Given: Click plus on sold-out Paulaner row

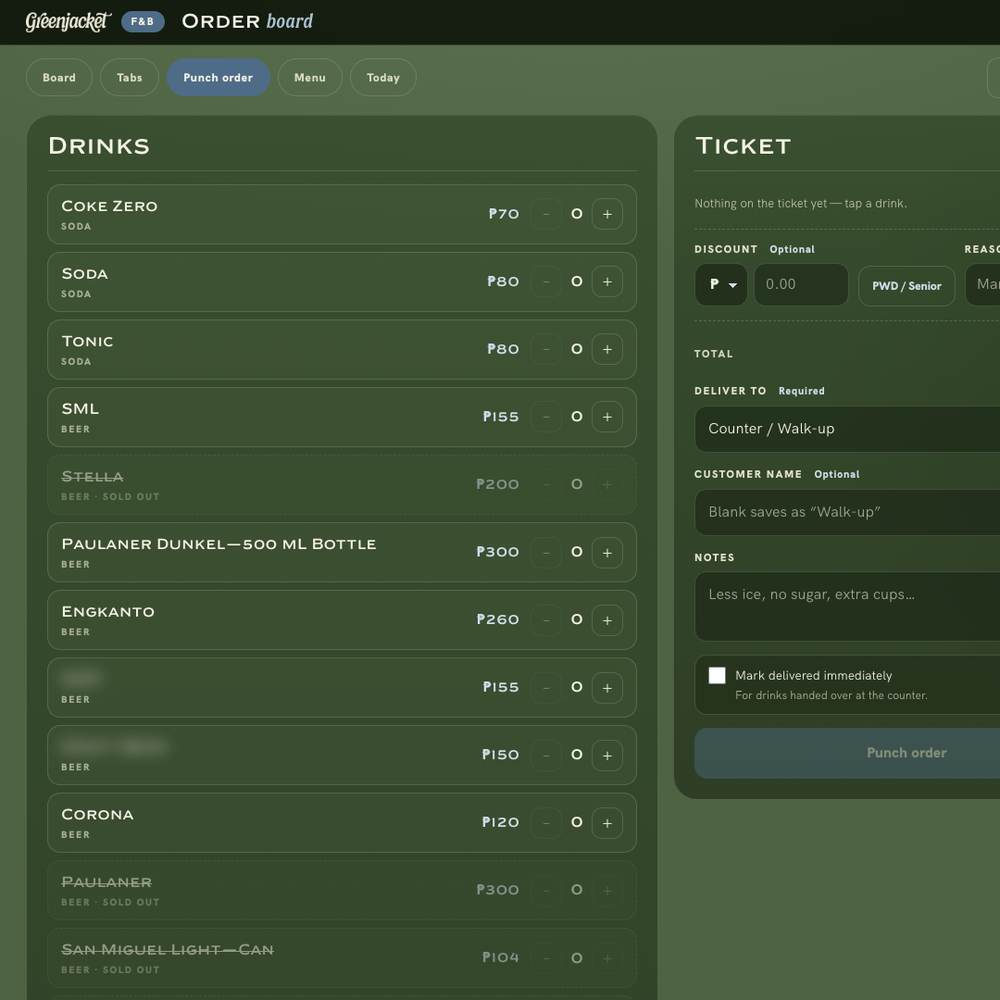Looking at the screenshot, I should [607, 890].
